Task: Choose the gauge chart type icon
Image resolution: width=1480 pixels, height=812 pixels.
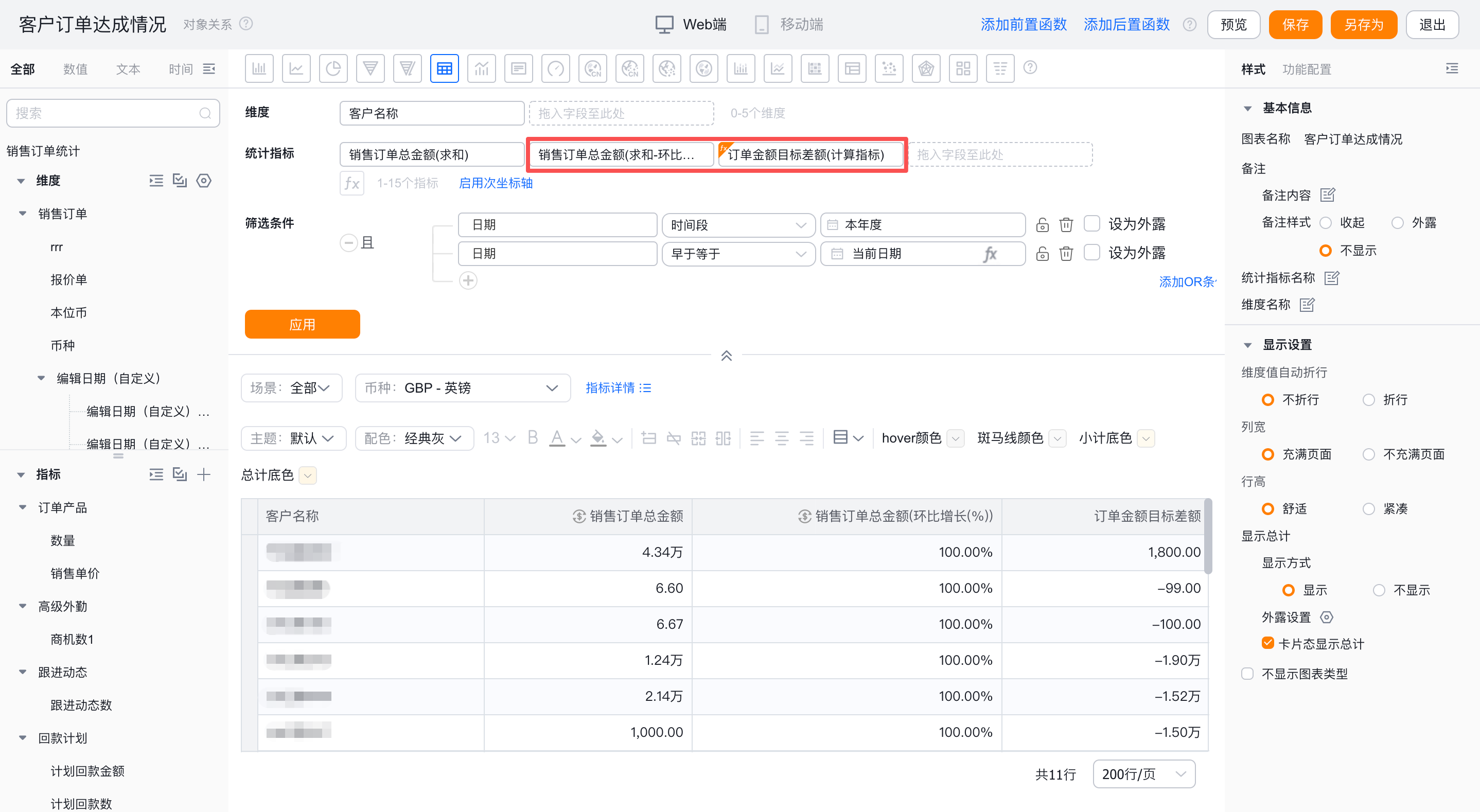Action: pyautogui.click(x=556, y=69)
